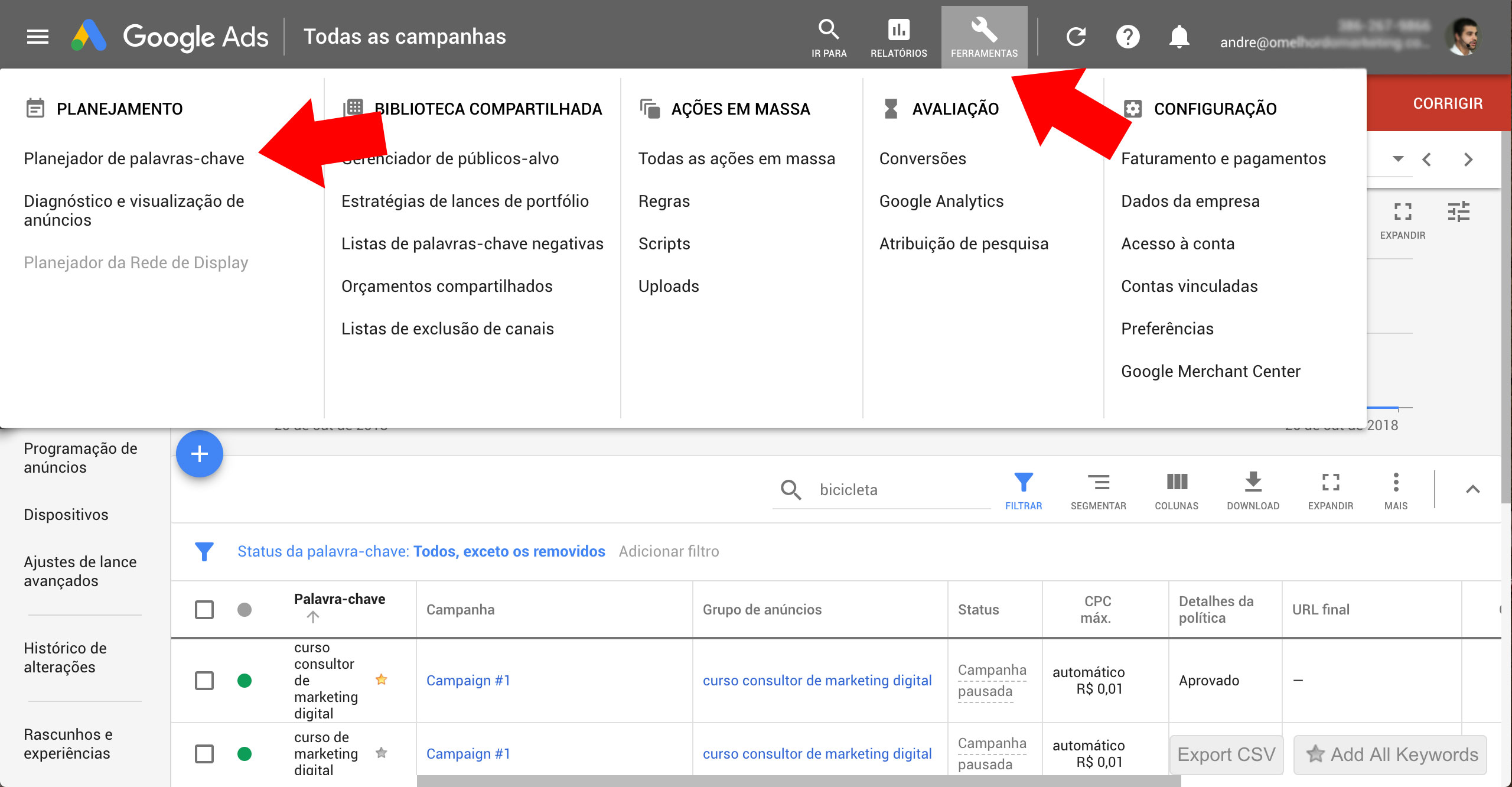The height and width of the screenshot is (787, 1512).
Task: Star the 'curso de marketing' keyword
Action: click(x=382, y=753)
